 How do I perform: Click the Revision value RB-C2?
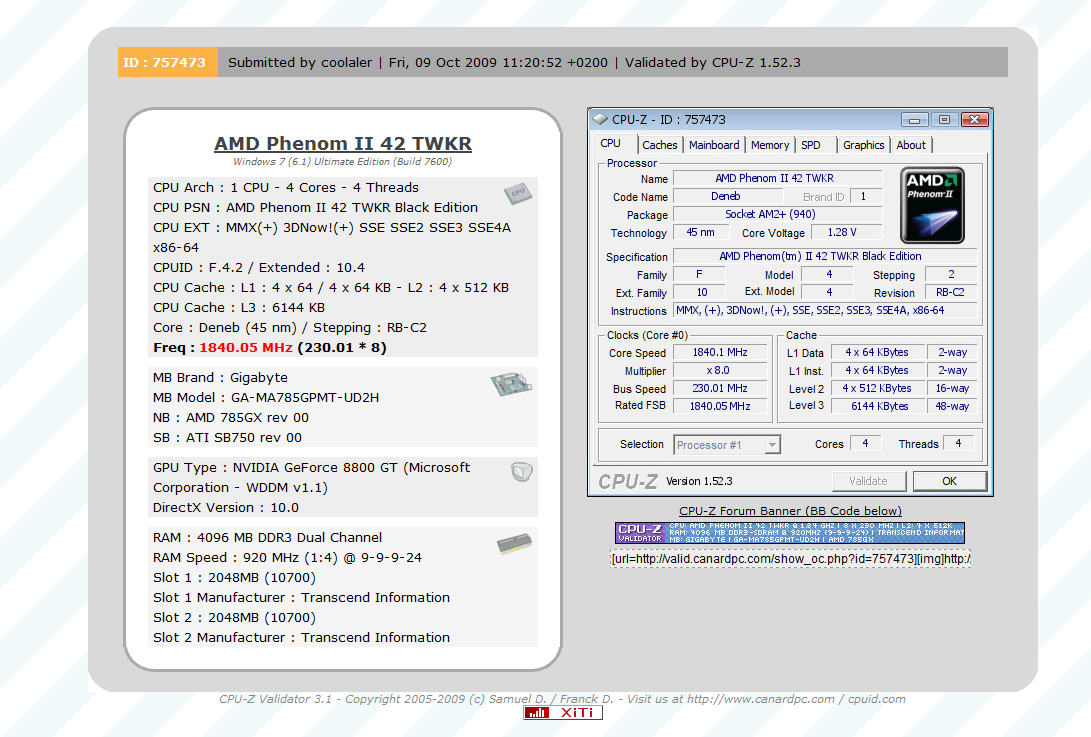tap(950, 292)
